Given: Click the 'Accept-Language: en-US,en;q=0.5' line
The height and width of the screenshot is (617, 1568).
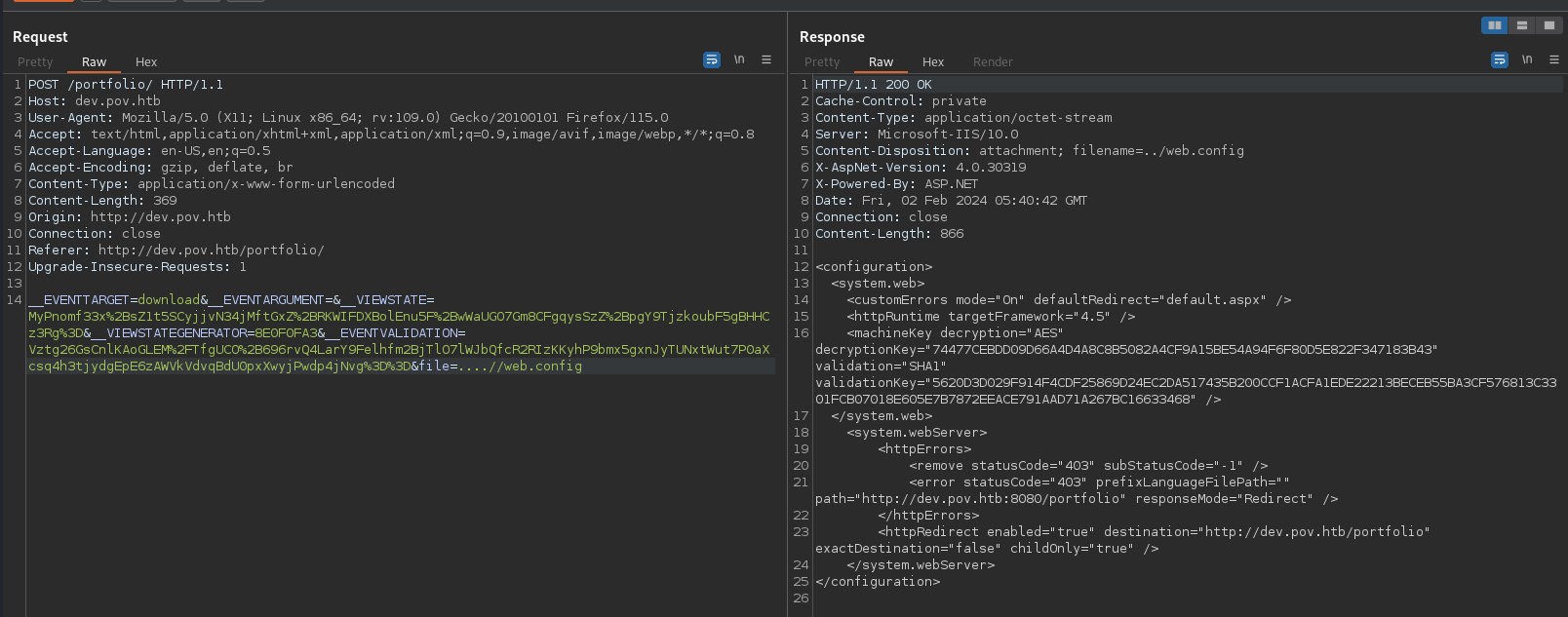Looking at the screenshot, I should 149,151.
